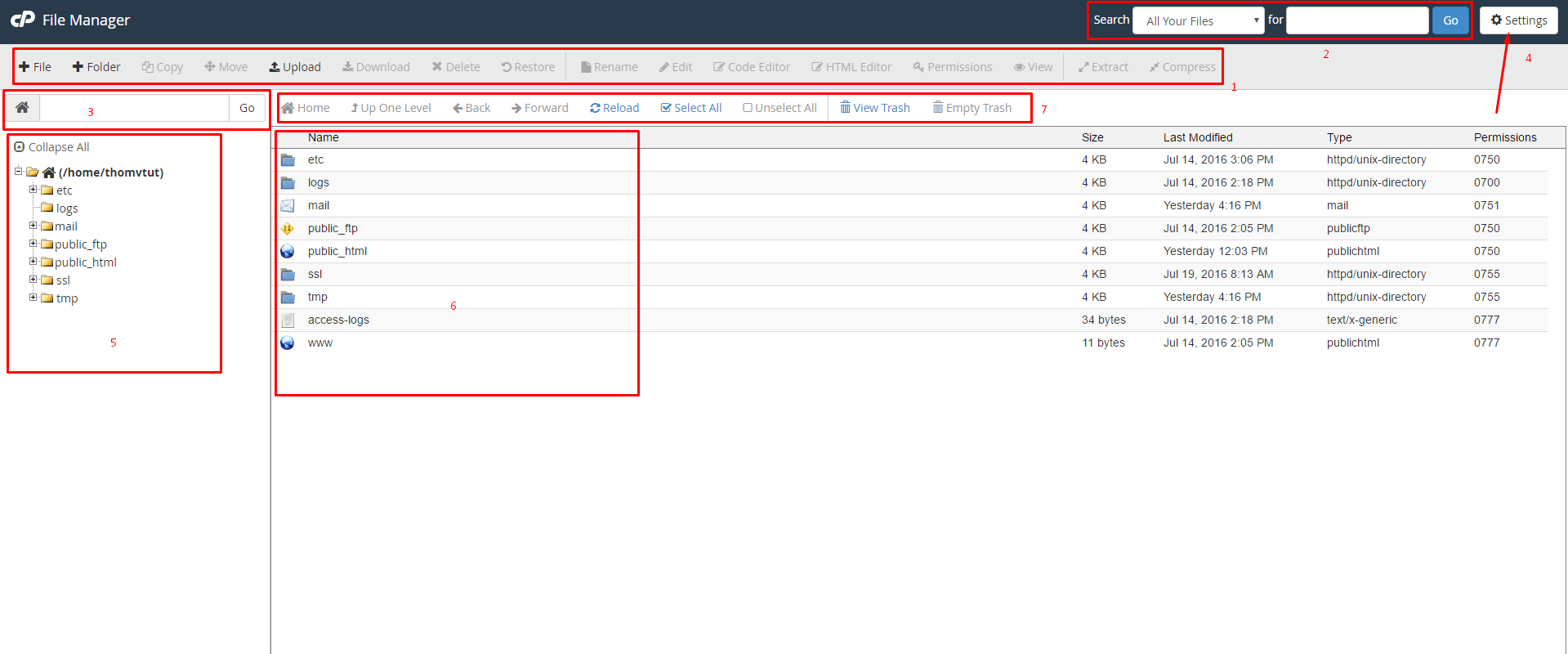This screenshot has height=654, width=1568.
Task: Create a new folder with Folder button
Action: pyautogui.click(x=96, y=67)
